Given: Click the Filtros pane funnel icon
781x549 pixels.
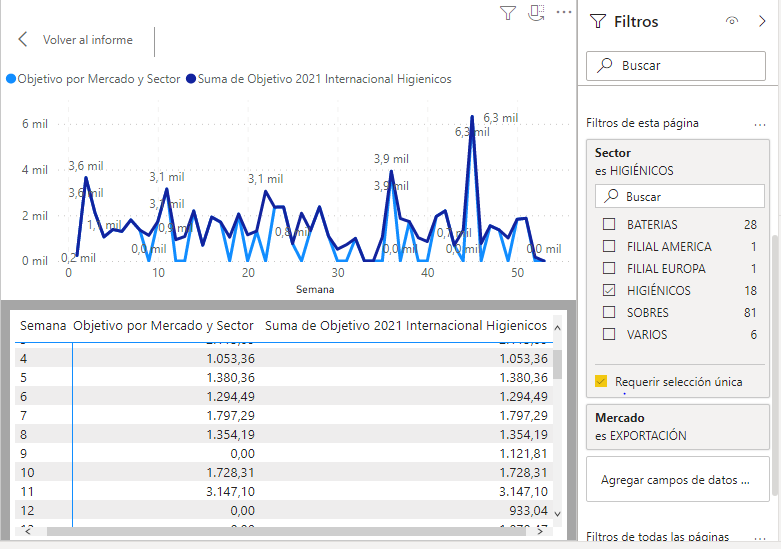Looking at the screenshot, I should [x=597, y=21].
